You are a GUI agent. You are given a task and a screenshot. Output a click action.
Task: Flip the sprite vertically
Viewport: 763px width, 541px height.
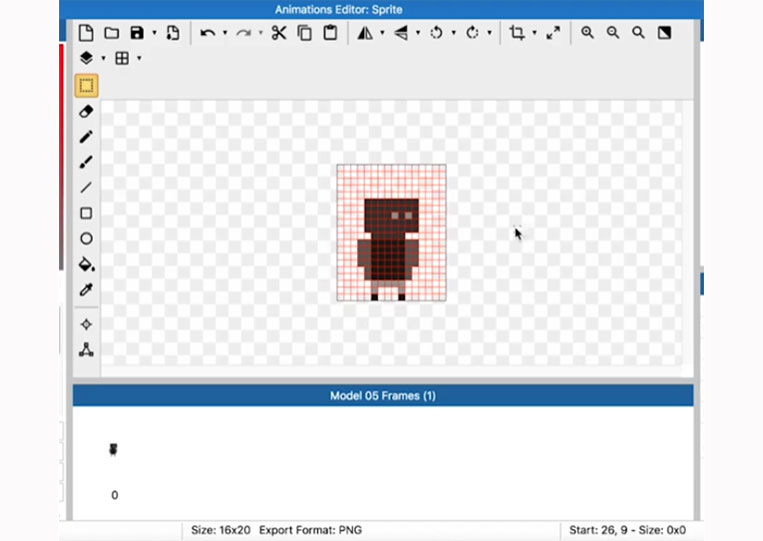pos(401,33)
